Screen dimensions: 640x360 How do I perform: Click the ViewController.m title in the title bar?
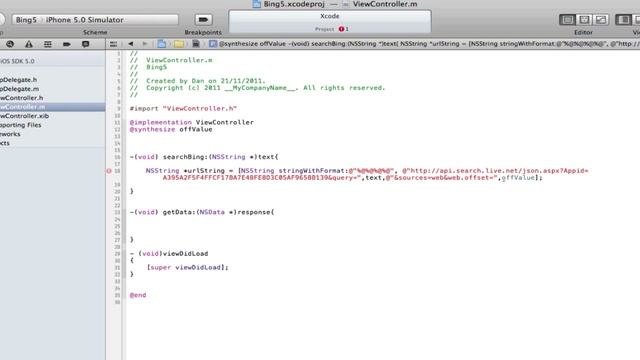[x=384, y=4]
